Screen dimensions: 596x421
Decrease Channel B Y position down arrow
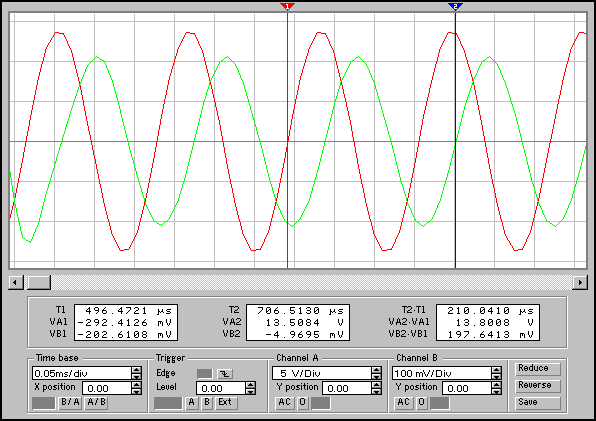click(x=496, y=392)
